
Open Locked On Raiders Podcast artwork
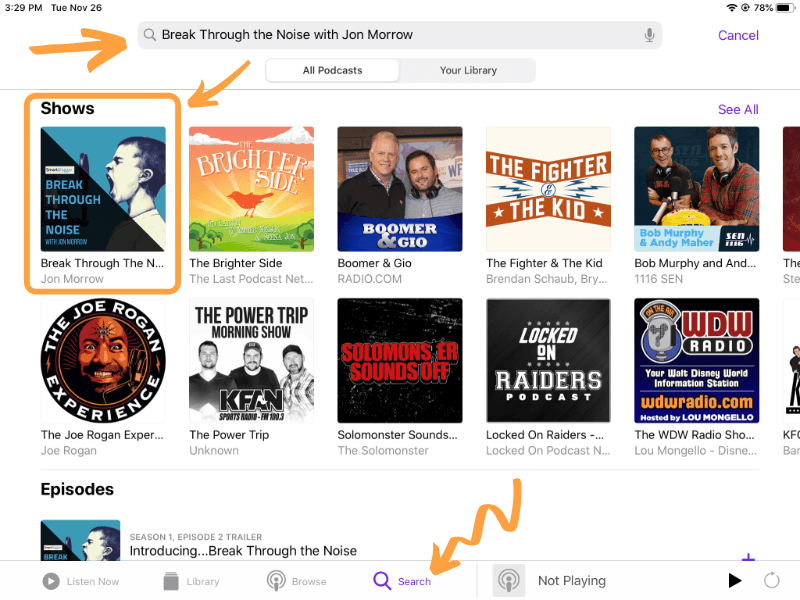pos(548,361)
